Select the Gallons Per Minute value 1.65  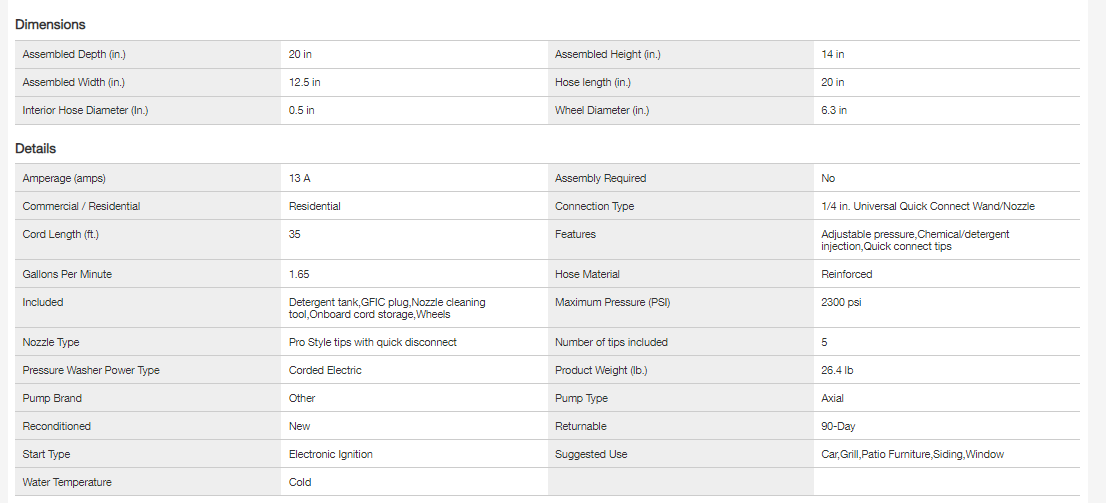click(299, 274)
